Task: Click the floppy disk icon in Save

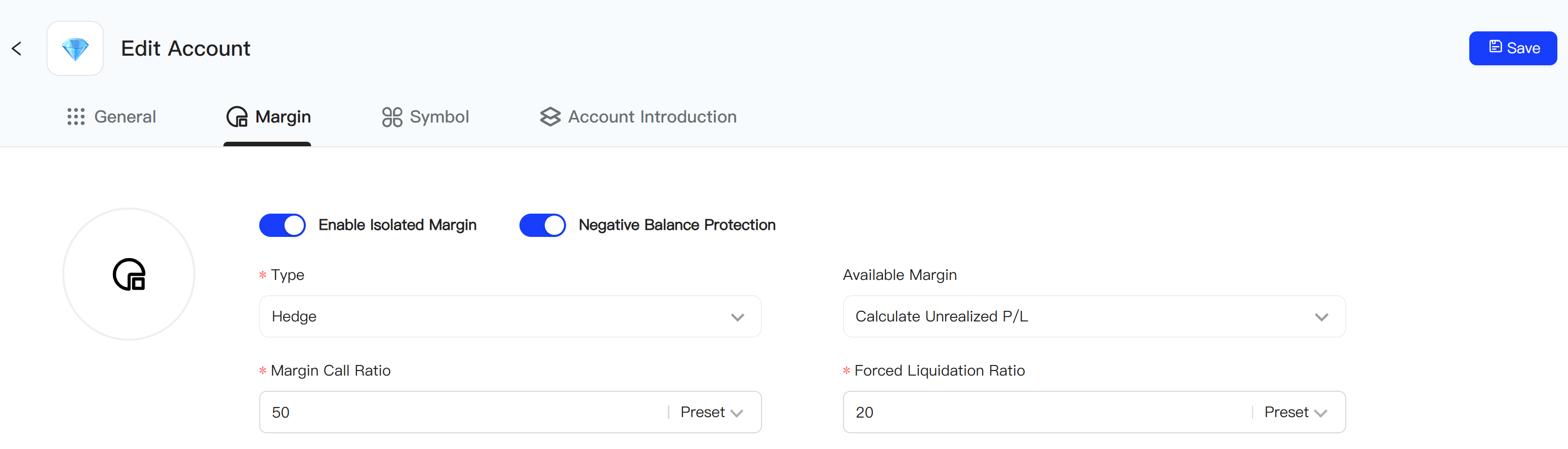Action: coord(1495,47)
